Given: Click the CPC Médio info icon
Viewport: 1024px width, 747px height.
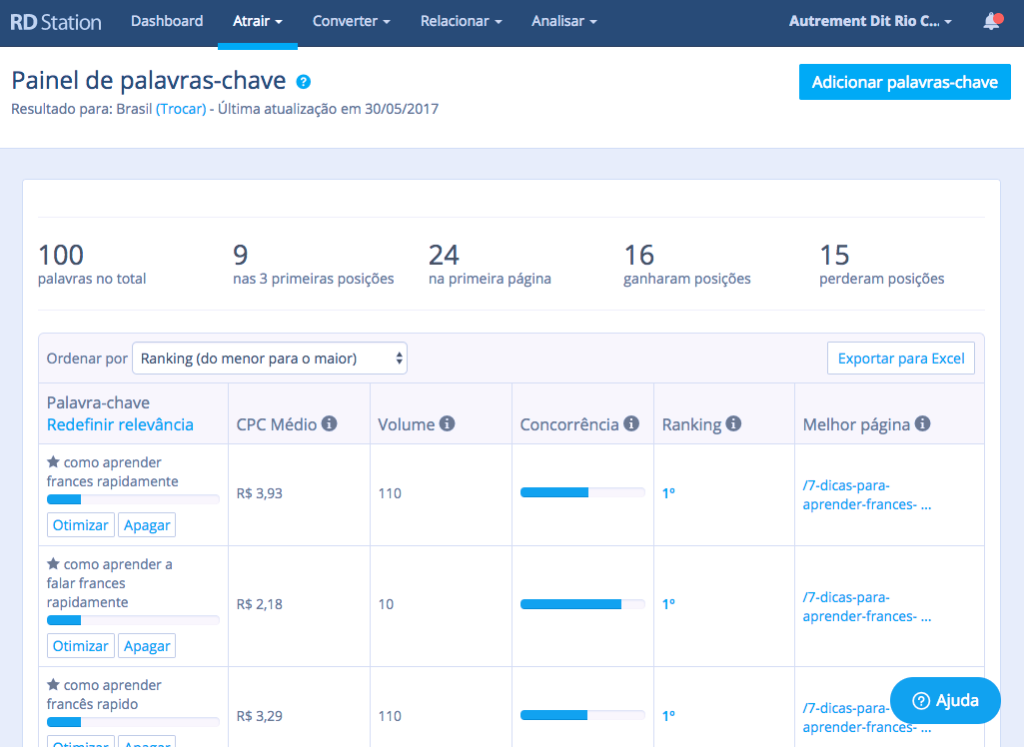Looking at the screenshot, I should (329, 424).
